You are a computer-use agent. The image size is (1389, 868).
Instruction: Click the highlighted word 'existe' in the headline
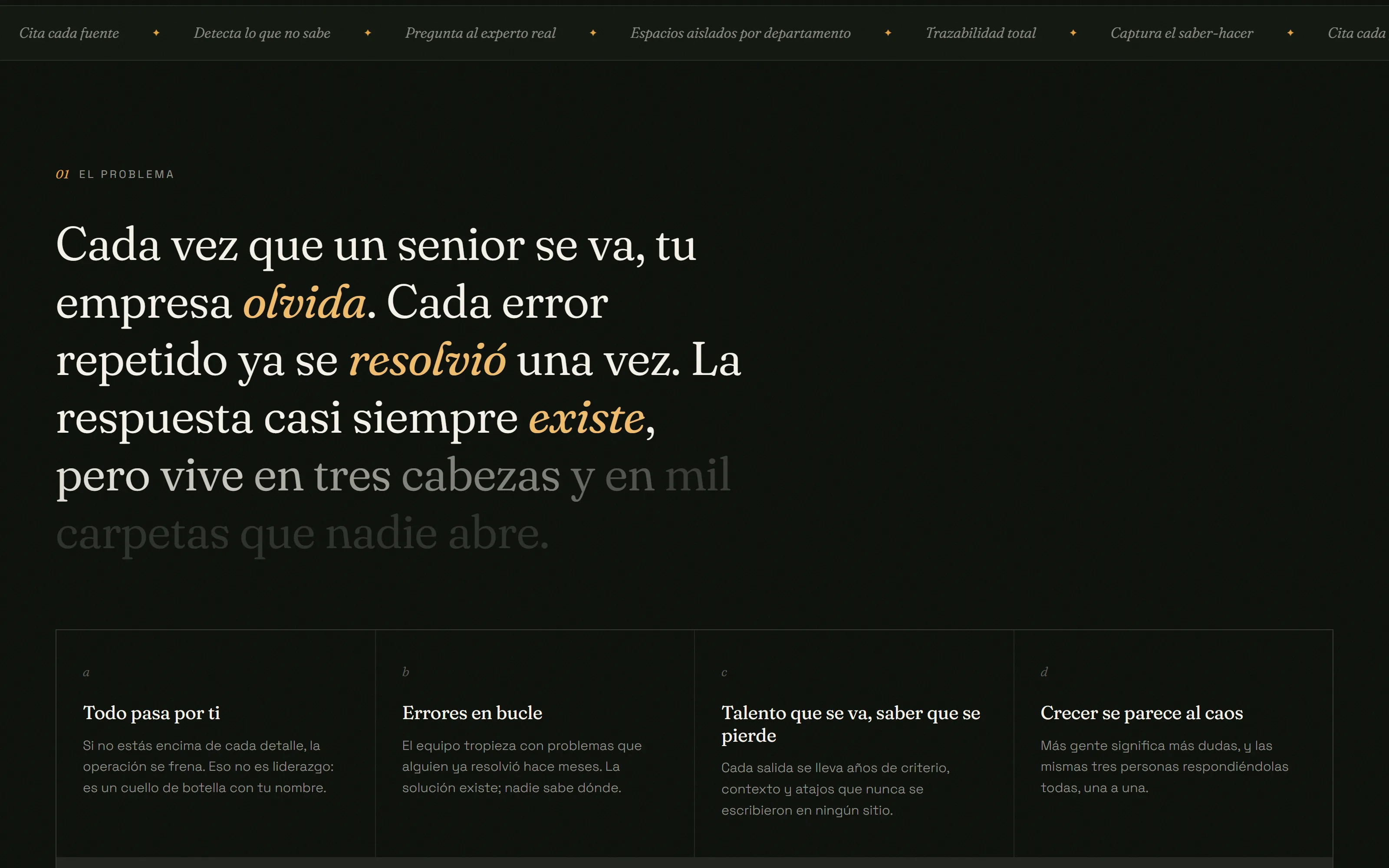(x=586, y=418)
